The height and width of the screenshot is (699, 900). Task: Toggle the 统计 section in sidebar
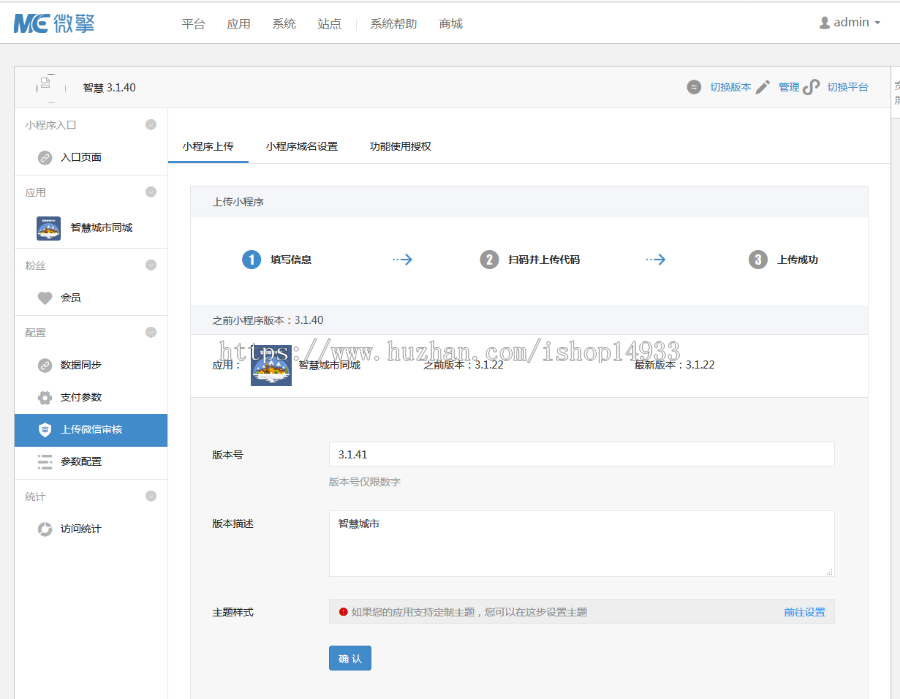pos(150,496)
